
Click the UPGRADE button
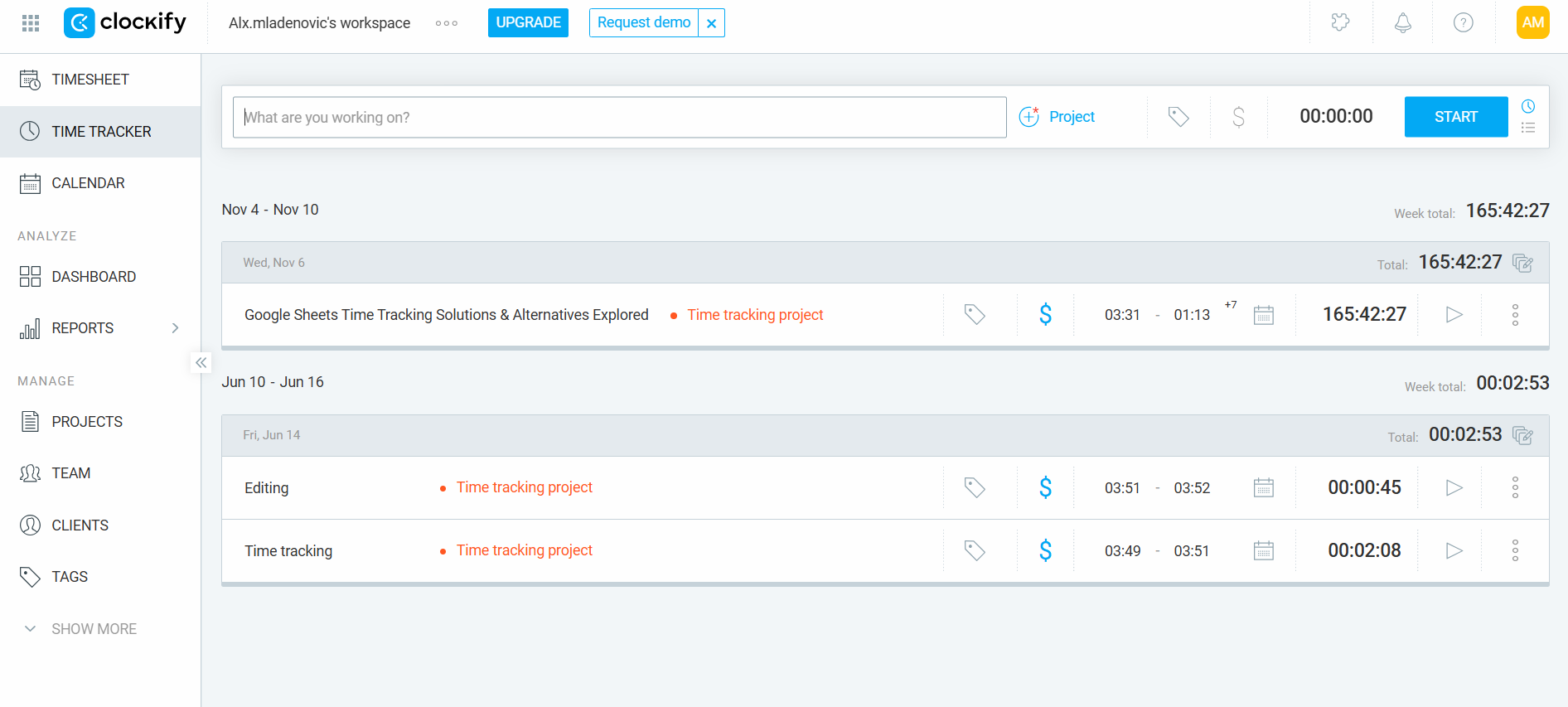tap(528, 22)
